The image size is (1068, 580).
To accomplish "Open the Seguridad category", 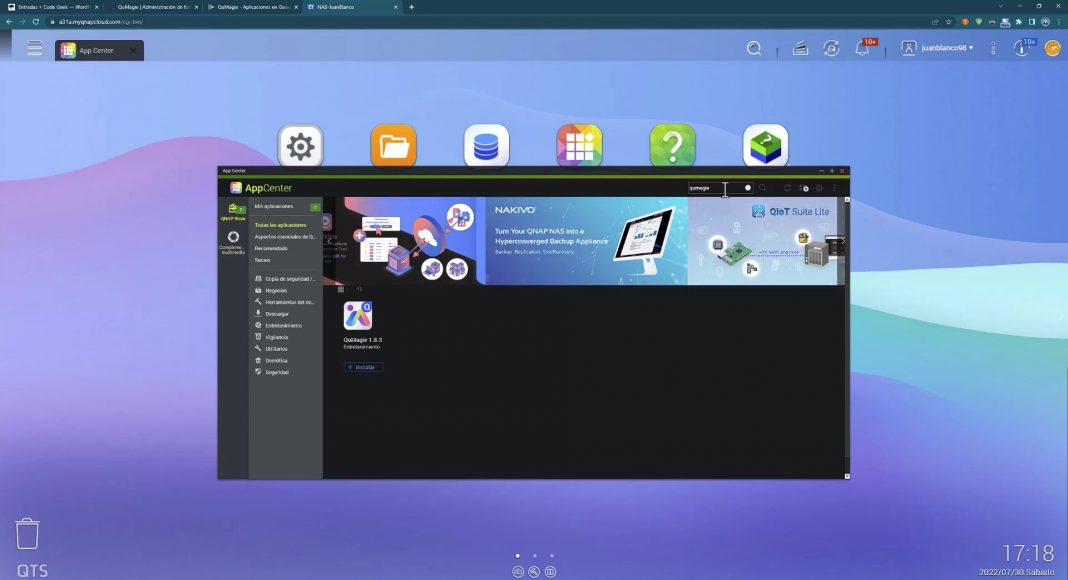I will click(276, 372).
